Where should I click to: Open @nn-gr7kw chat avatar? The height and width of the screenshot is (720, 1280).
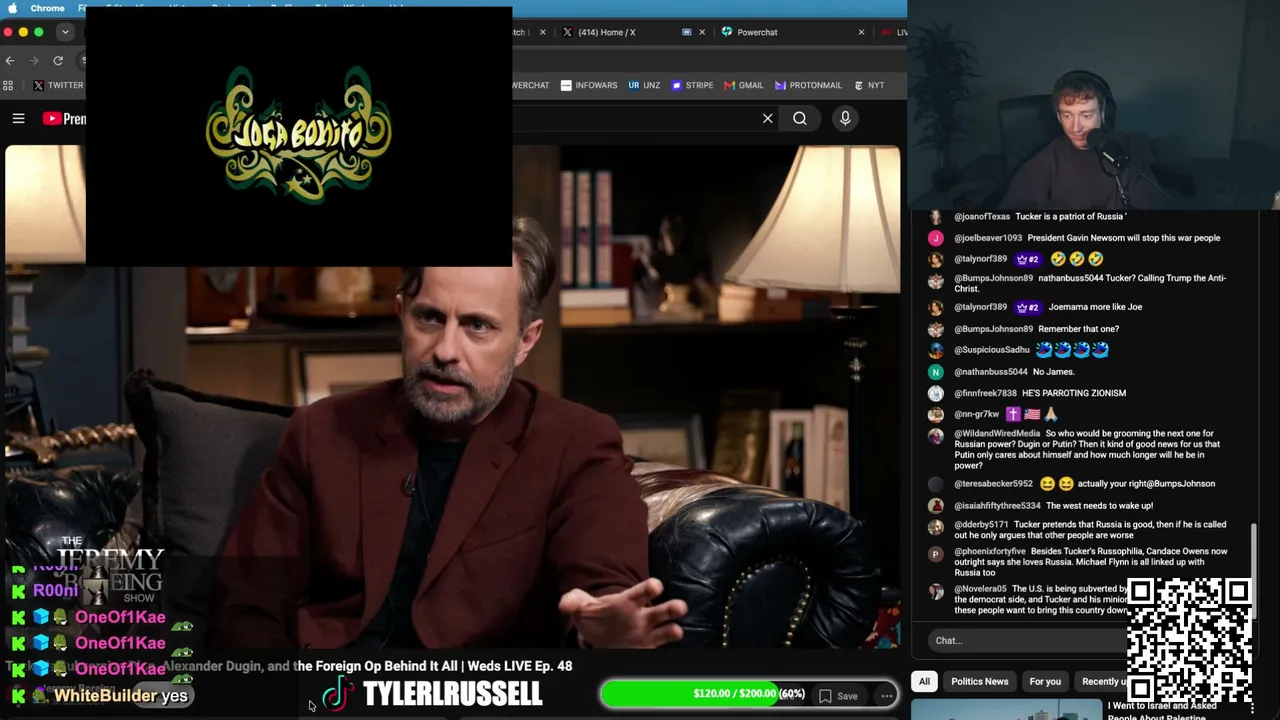(x=935, y=414)
